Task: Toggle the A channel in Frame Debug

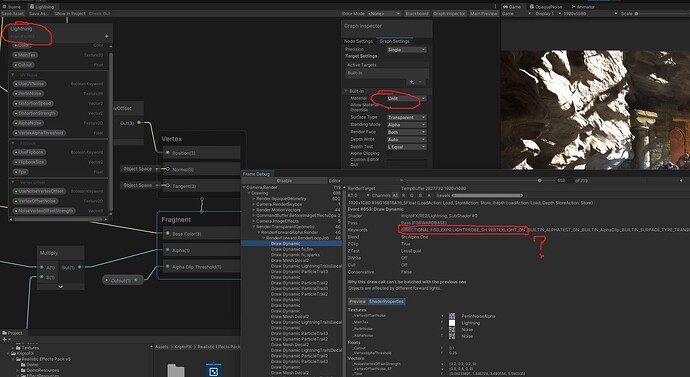Action: pyautogui.click(x=429, y=195)
